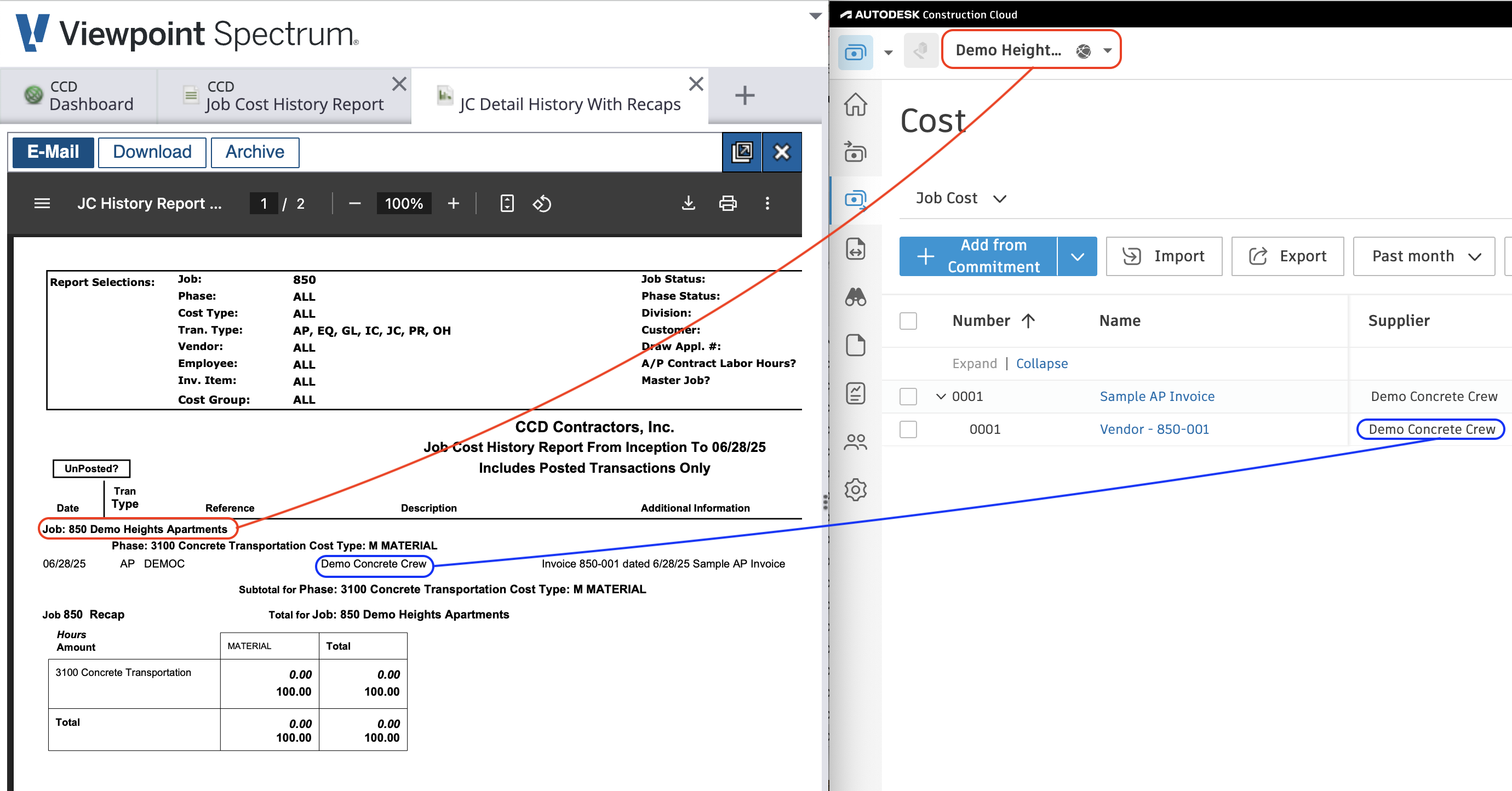Check the Vendor - 850-001 row checkbox
The height and width of the screenshot is (791, 1512).
tap(908, 429)
